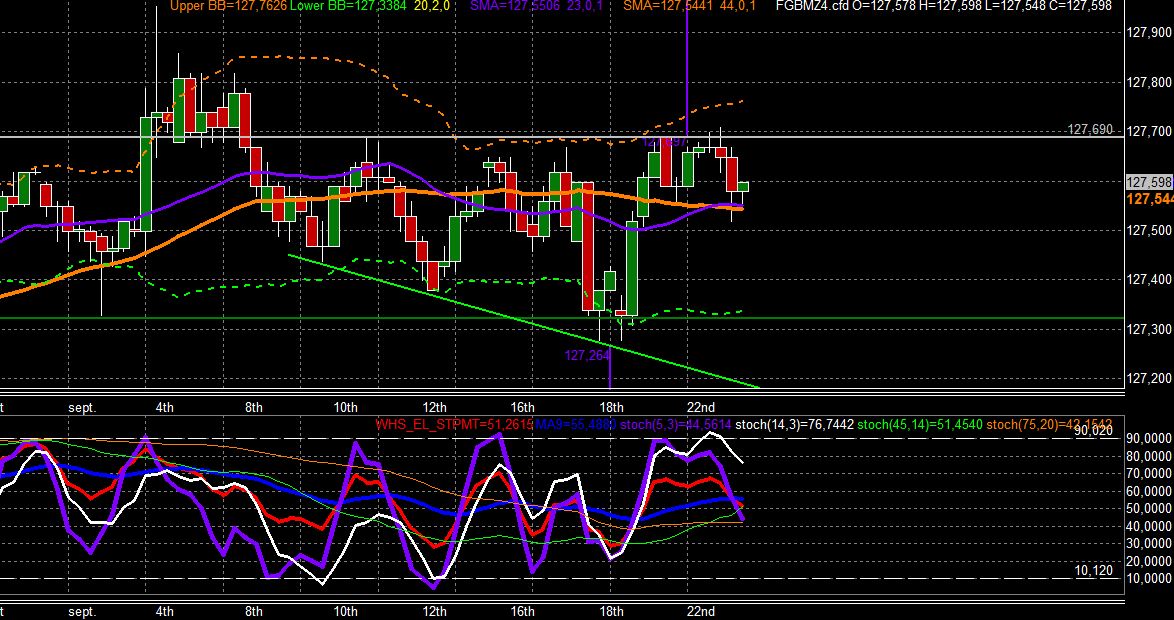Click 127,200 on the price axis
The height and width of the screenshot is (620, 1174).
[x=1149, y=379]
